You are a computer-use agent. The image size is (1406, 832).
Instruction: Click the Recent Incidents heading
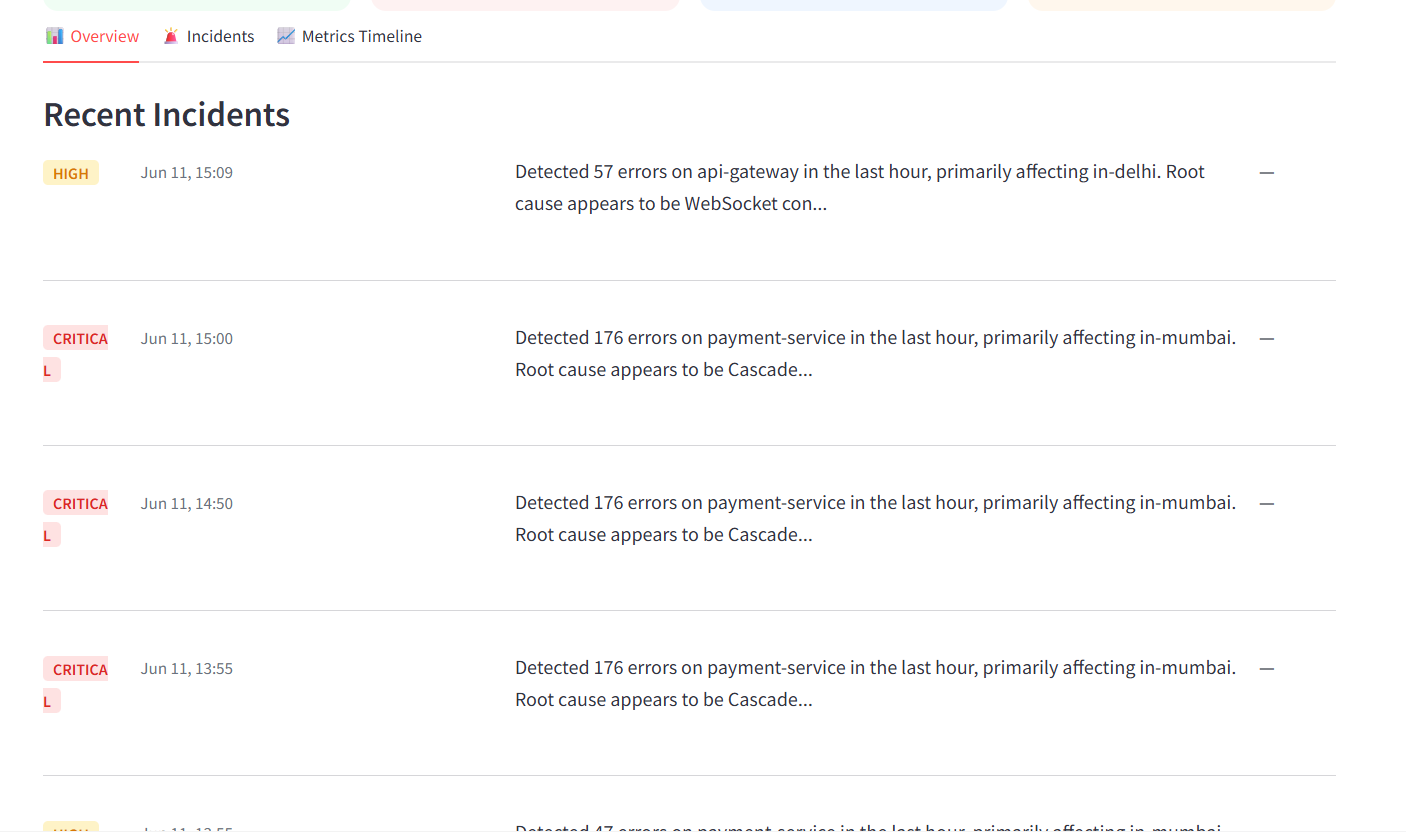point(167,115)
